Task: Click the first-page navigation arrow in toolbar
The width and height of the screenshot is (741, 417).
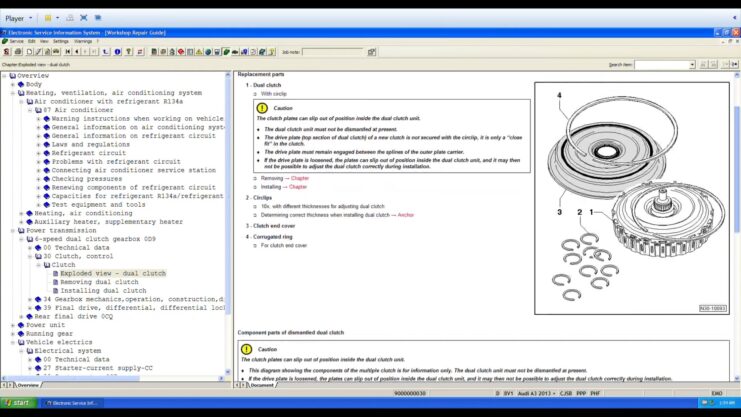Action: [67, 50]
